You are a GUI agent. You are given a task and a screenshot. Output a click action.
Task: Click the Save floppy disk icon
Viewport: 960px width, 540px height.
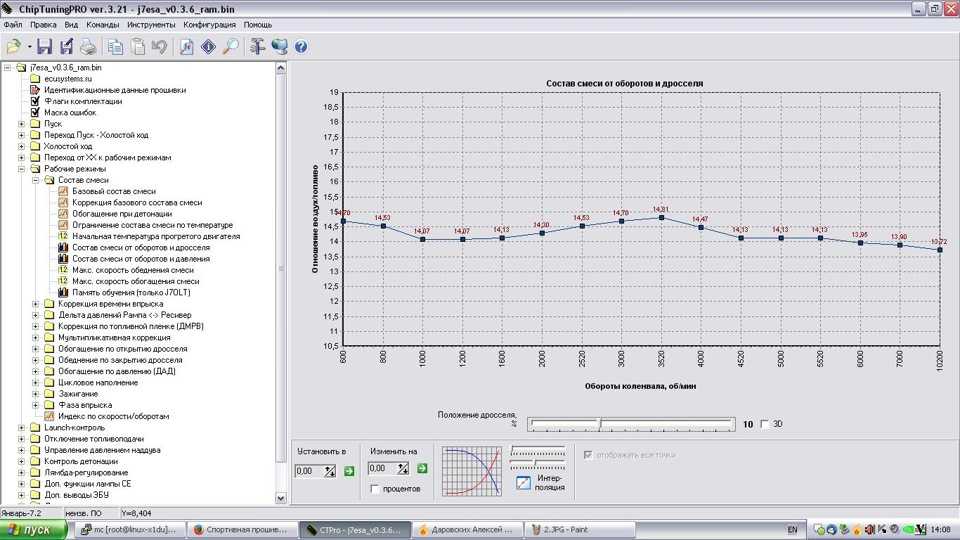[x=44, y=47]
